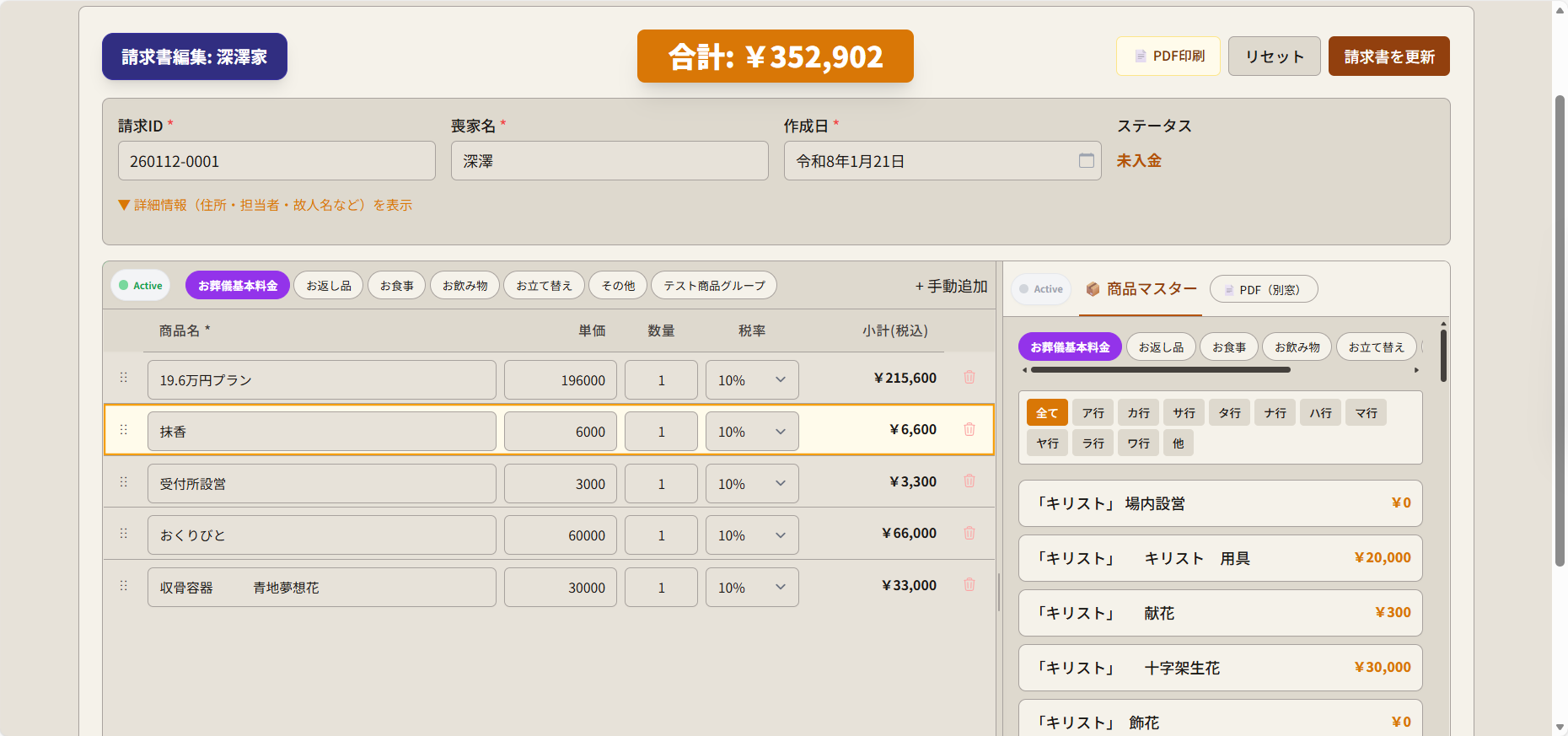
Task: Click horizontal scrollbar under master categories
Action: [x=1160, y=370]
